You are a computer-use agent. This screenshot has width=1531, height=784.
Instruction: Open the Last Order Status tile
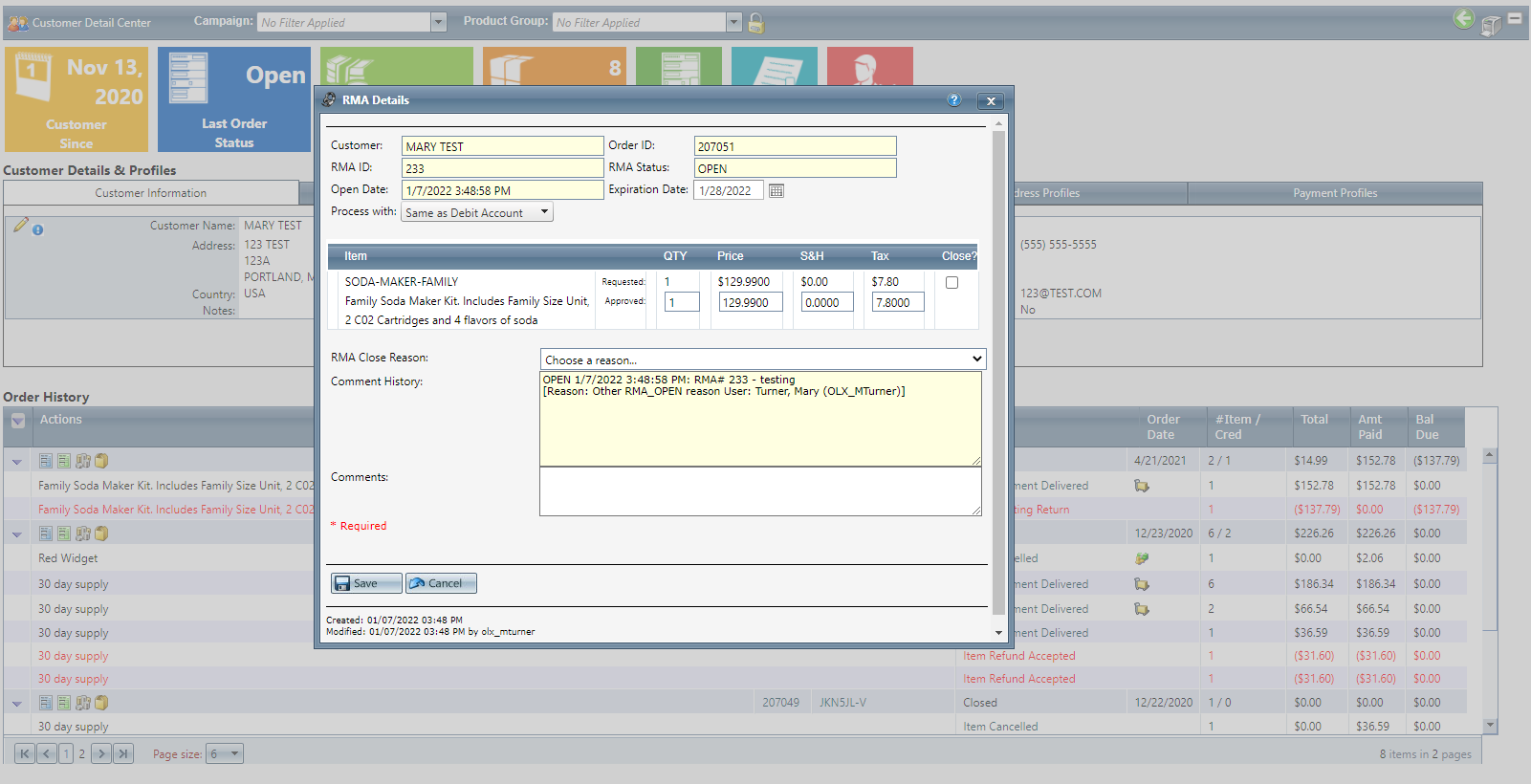234,99
